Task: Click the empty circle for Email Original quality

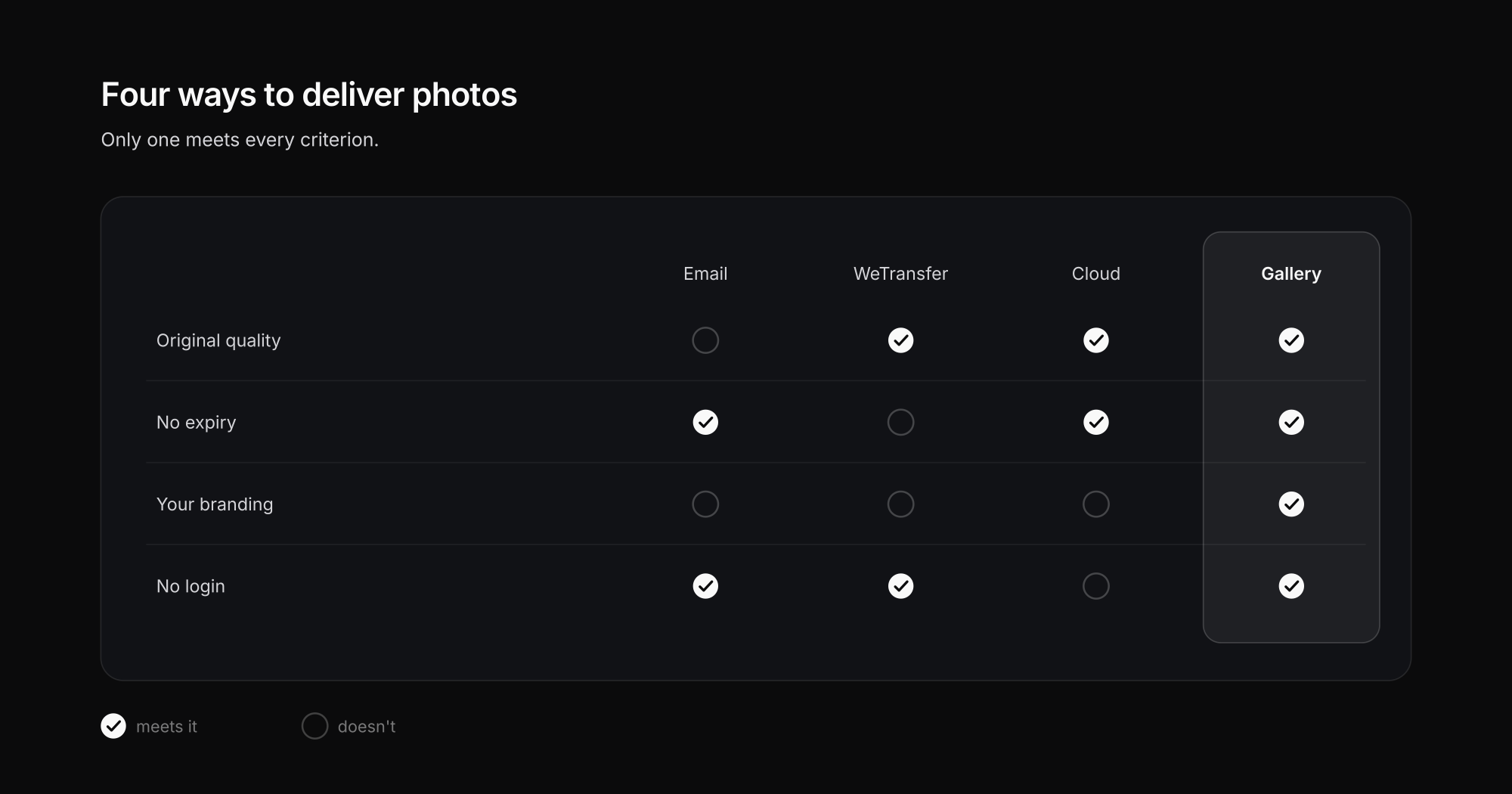Action: click(x=705, y=340)
